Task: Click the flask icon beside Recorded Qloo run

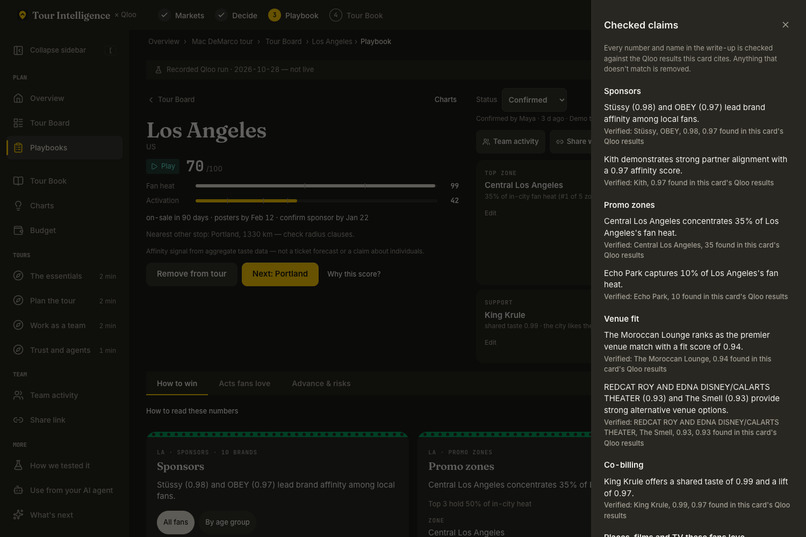Action: tap(158, 70)
